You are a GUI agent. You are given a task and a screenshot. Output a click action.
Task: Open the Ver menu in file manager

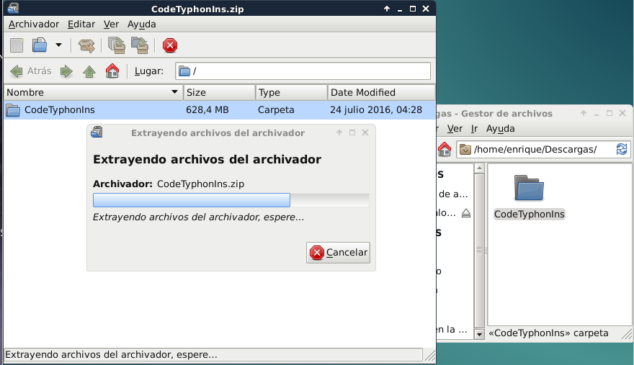tap(454, 129)
